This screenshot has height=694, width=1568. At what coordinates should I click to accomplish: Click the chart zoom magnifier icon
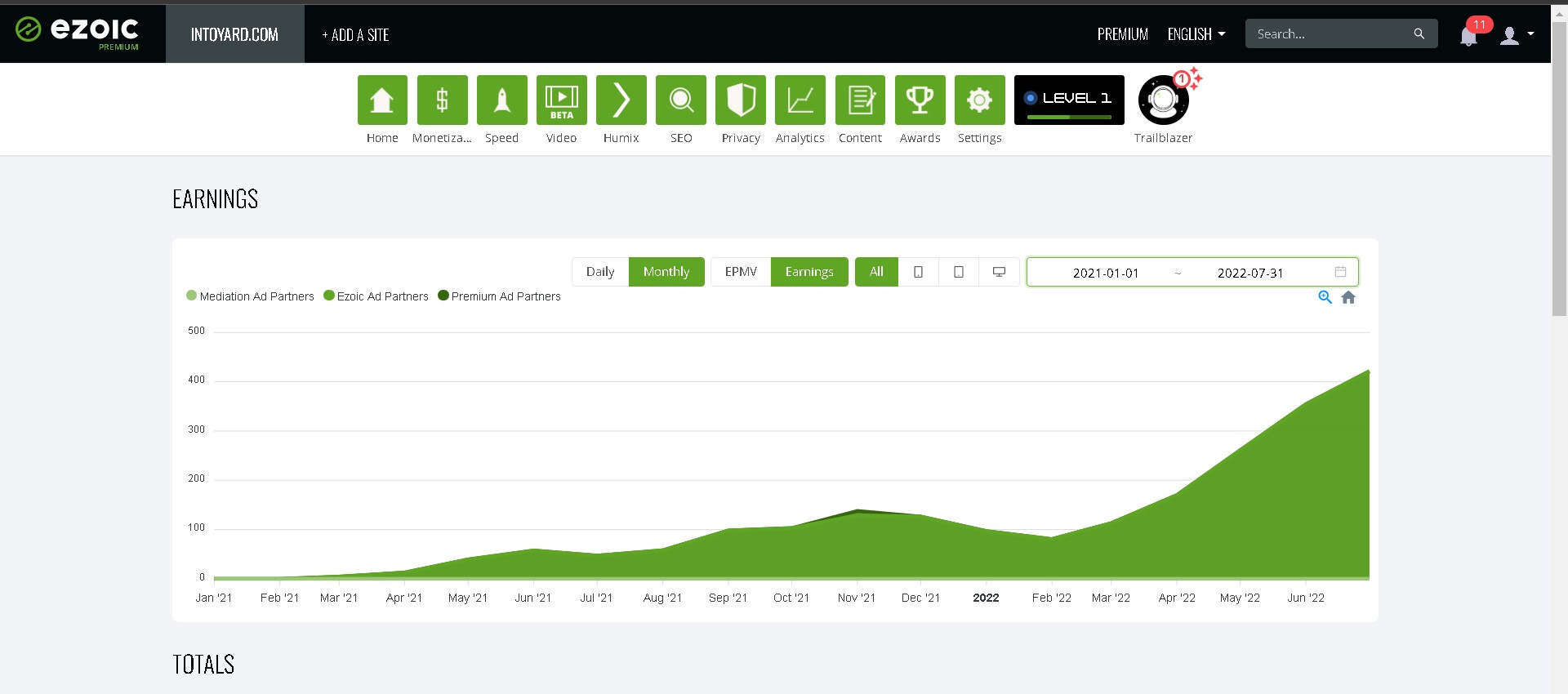(1325, 297)
